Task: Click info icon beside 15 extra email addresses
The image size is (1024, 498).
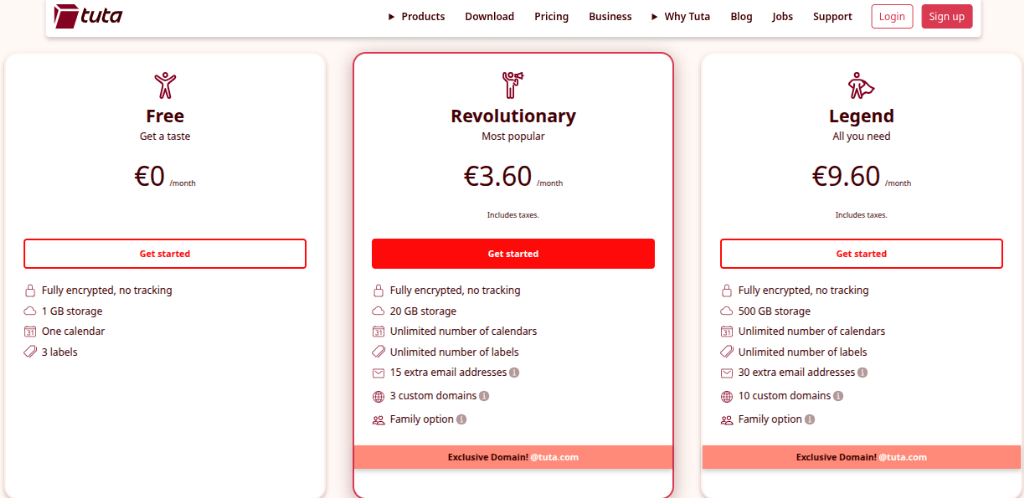Action: [514, 373]
